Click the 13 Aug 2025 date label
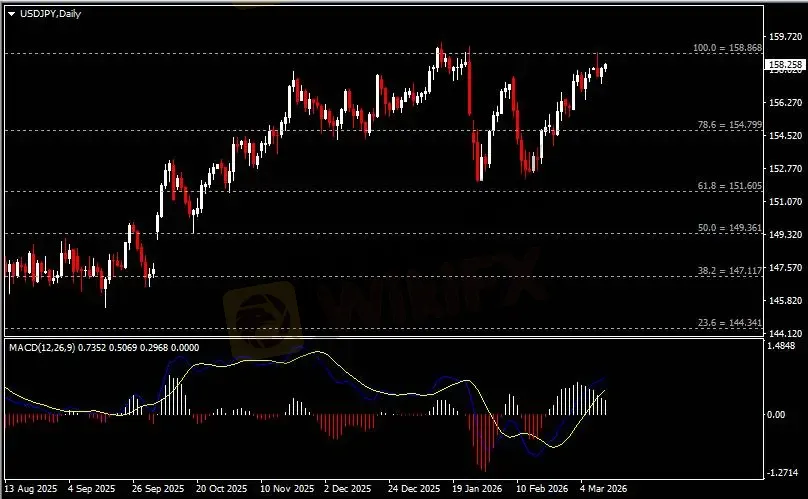808x499 pixels. point(30,490)
